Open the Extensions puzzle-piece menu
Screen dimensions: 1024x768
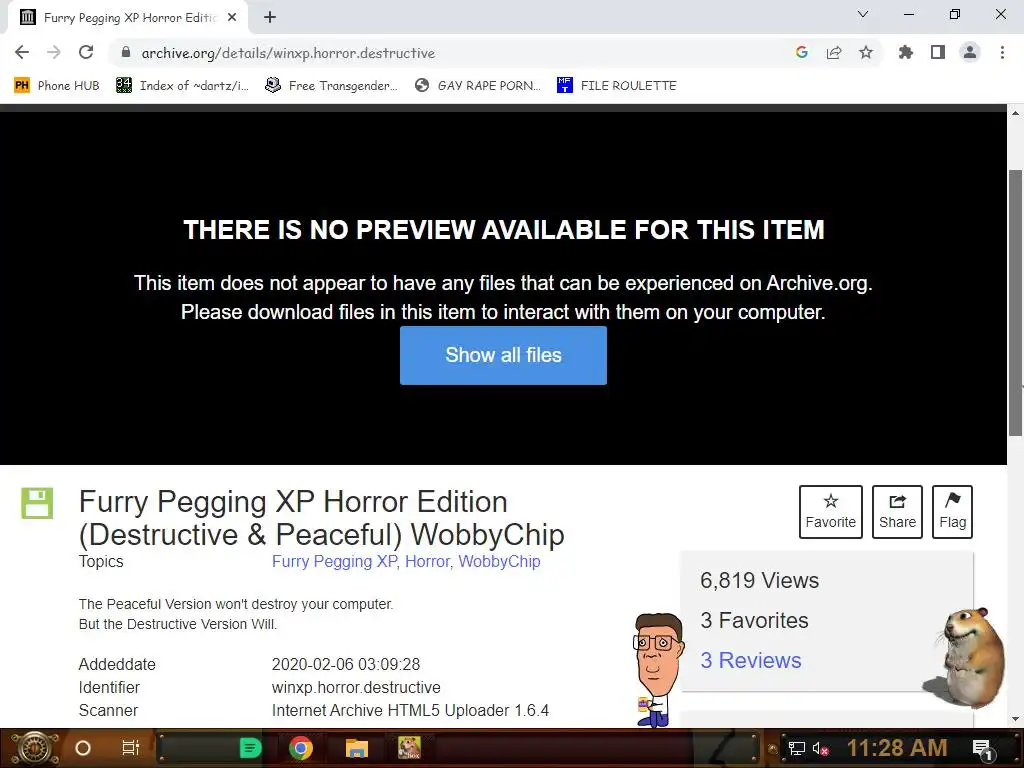point(906,52)
